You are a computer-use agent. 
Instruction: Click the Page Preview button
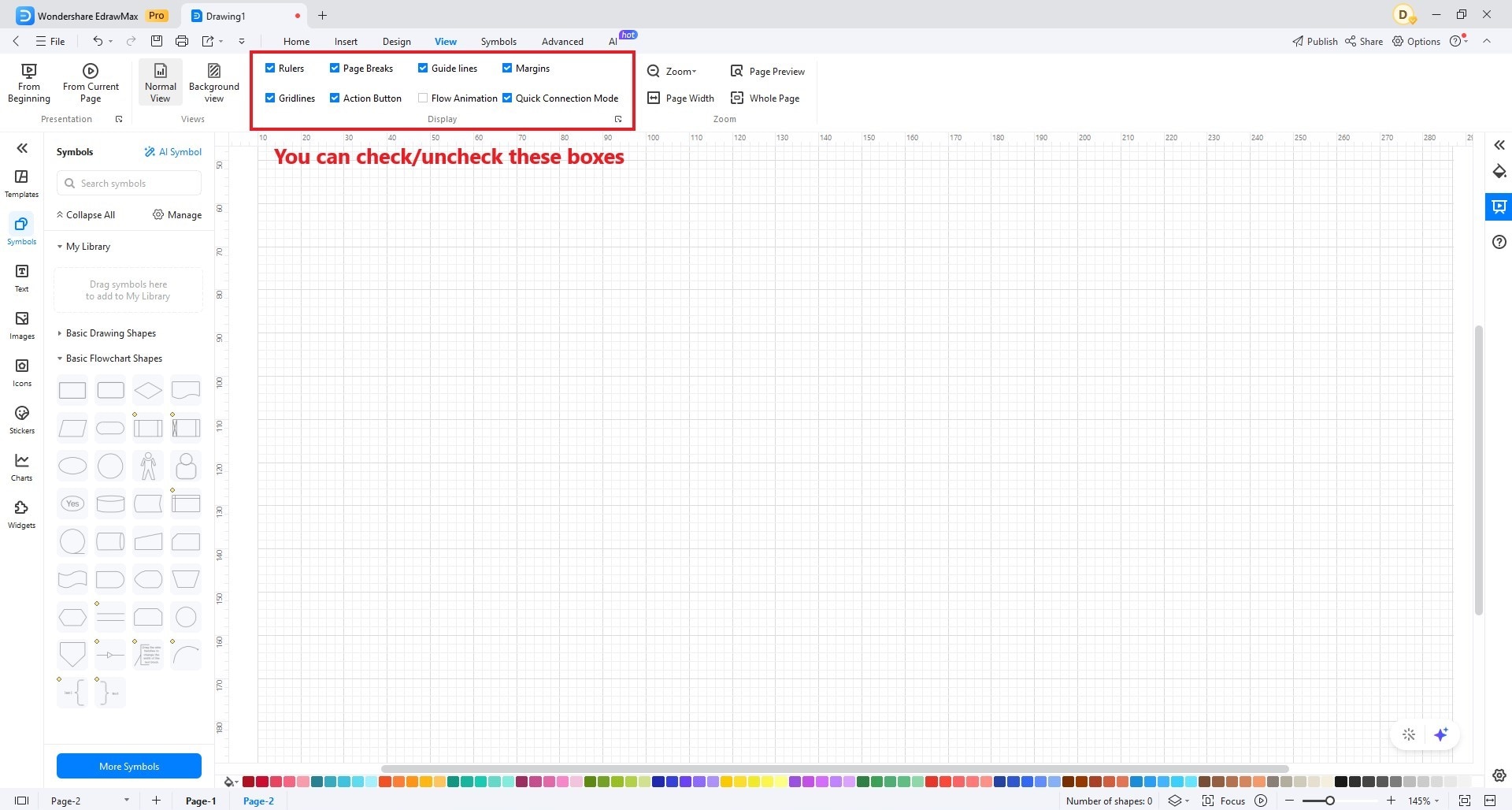(x=768, y=71)
